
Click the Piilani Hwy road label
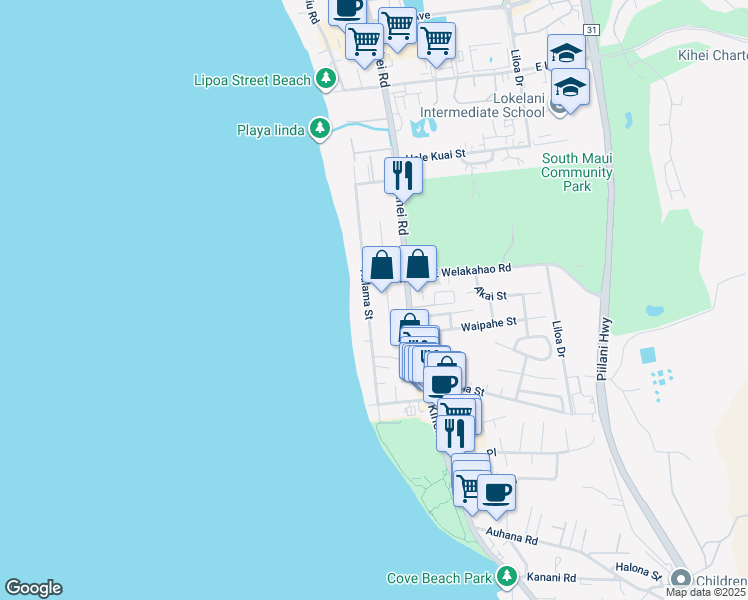[x=603, y=349]
